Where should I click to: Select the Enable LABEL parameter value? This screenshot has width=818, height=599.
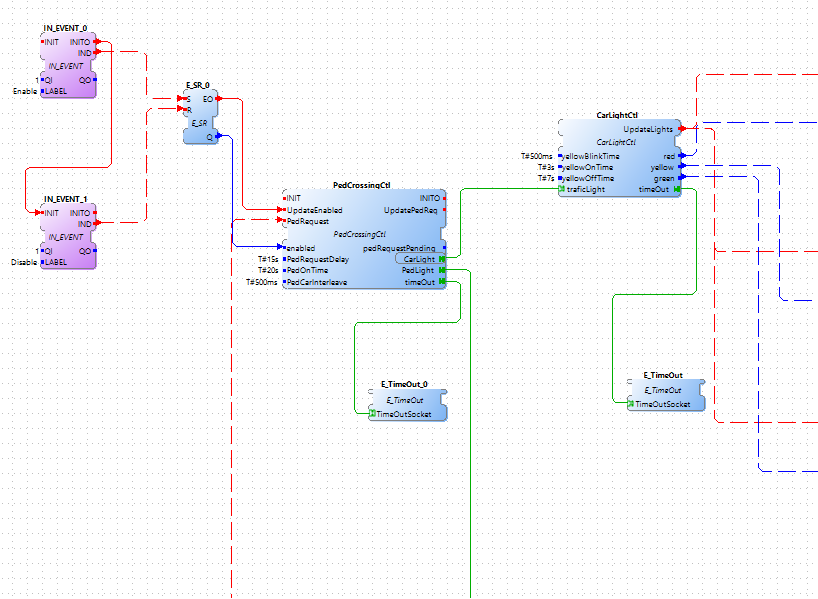point(25,91)
